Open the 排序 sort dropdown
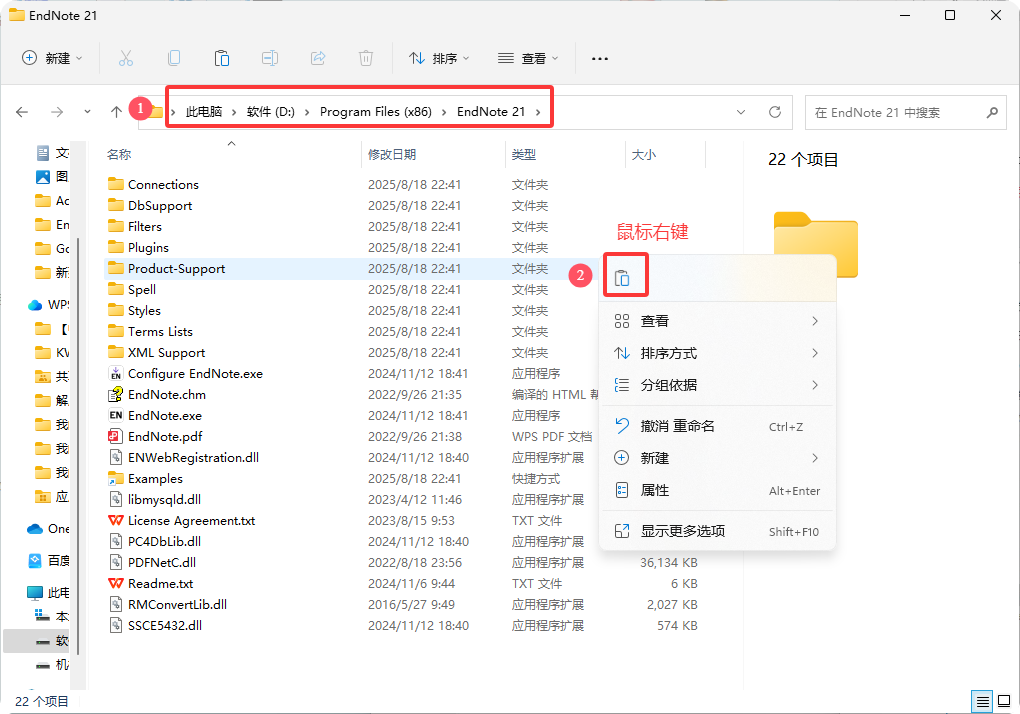The height and width of the screenshot is (714, 1020). [x=439, y=59]
